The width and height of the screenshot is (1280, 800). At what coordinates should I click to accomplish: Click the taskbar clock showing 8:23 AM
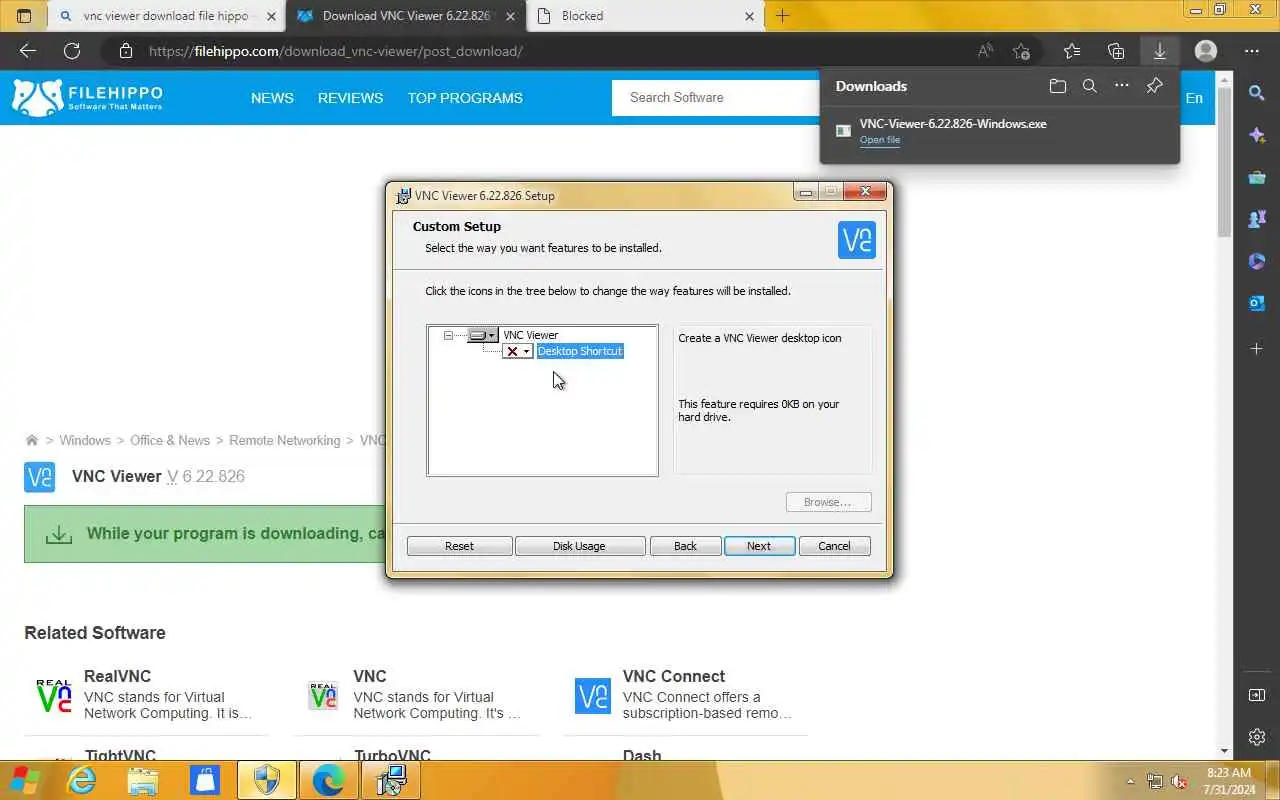pyautogui.click(x=1229, y=781)
